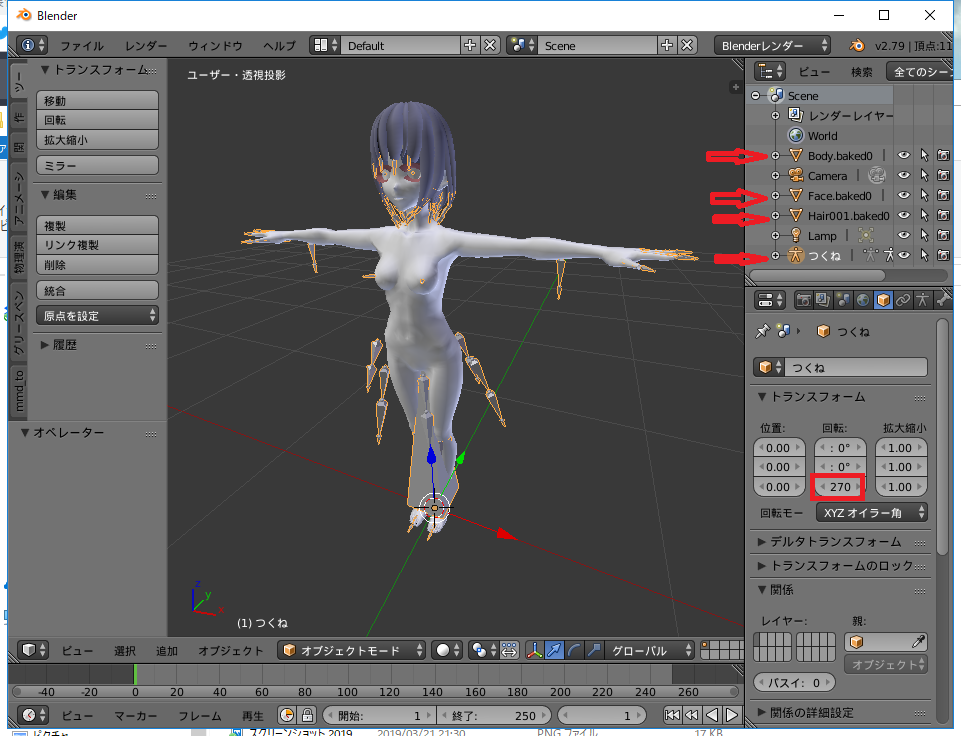
Task: Toggle Camera visibility eye icon
Action: [x=904, y=175]
